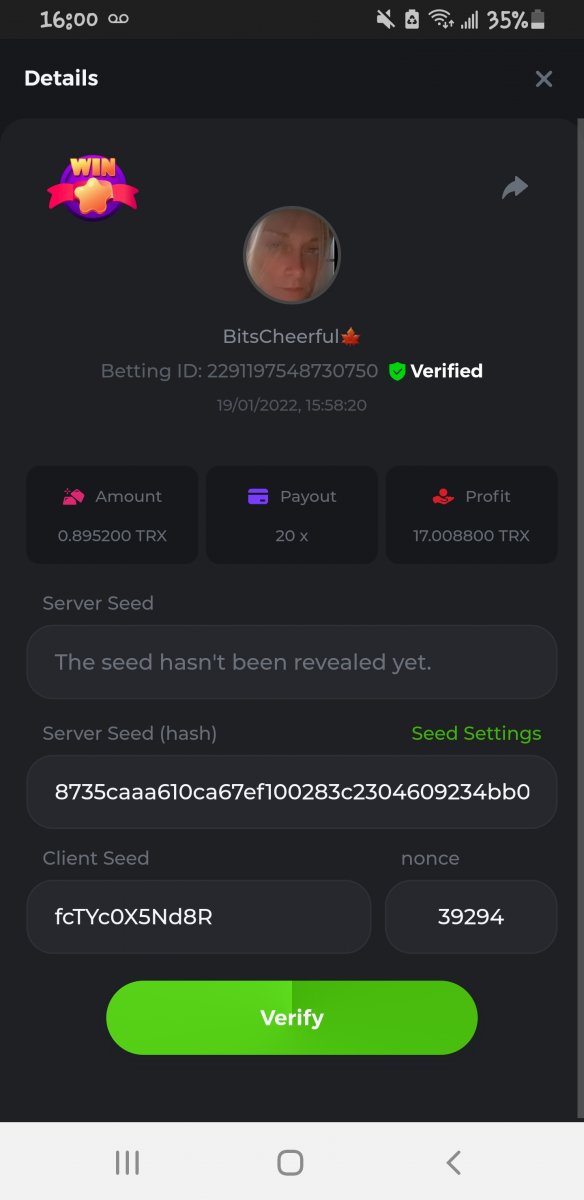Tap the Betting ID number
Viewport: 584px width, 1200px height.
tap(293, 371)
